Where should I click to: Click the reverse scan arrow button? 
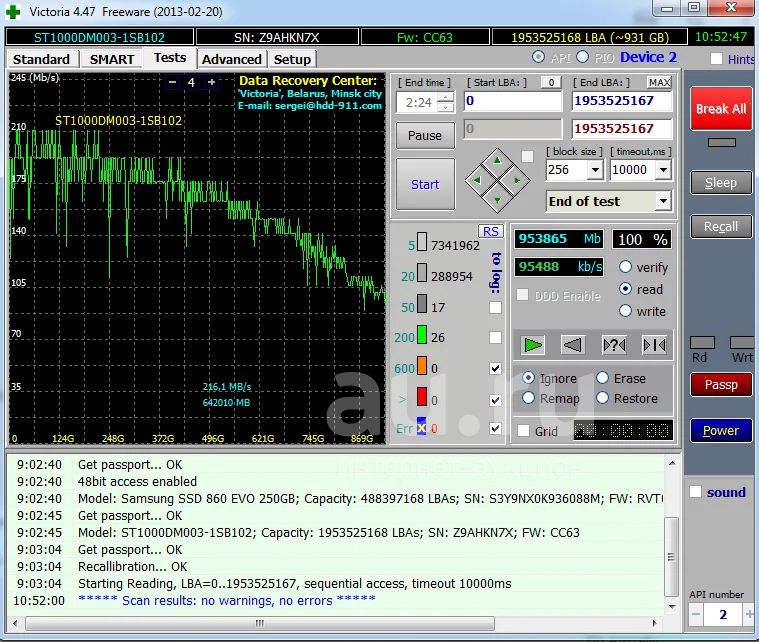tap(573, 345)
